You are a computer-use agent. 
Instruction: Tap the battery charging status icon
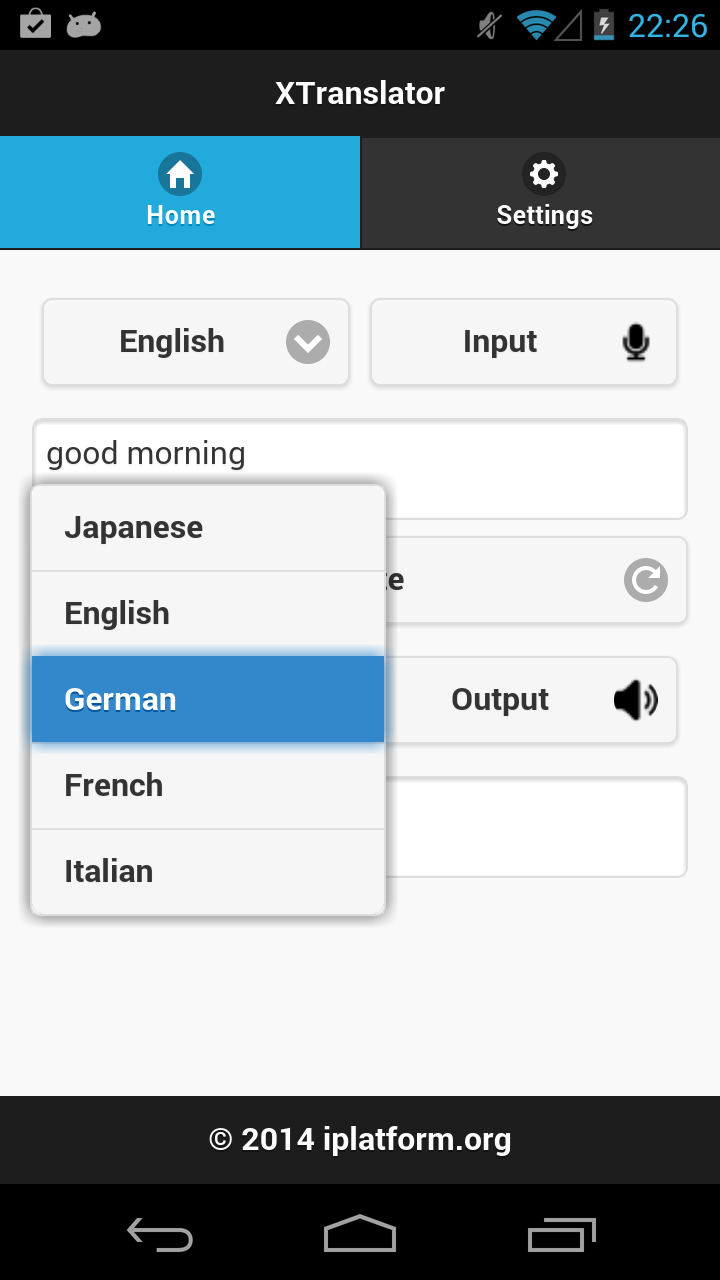click(x=603, y=25)
